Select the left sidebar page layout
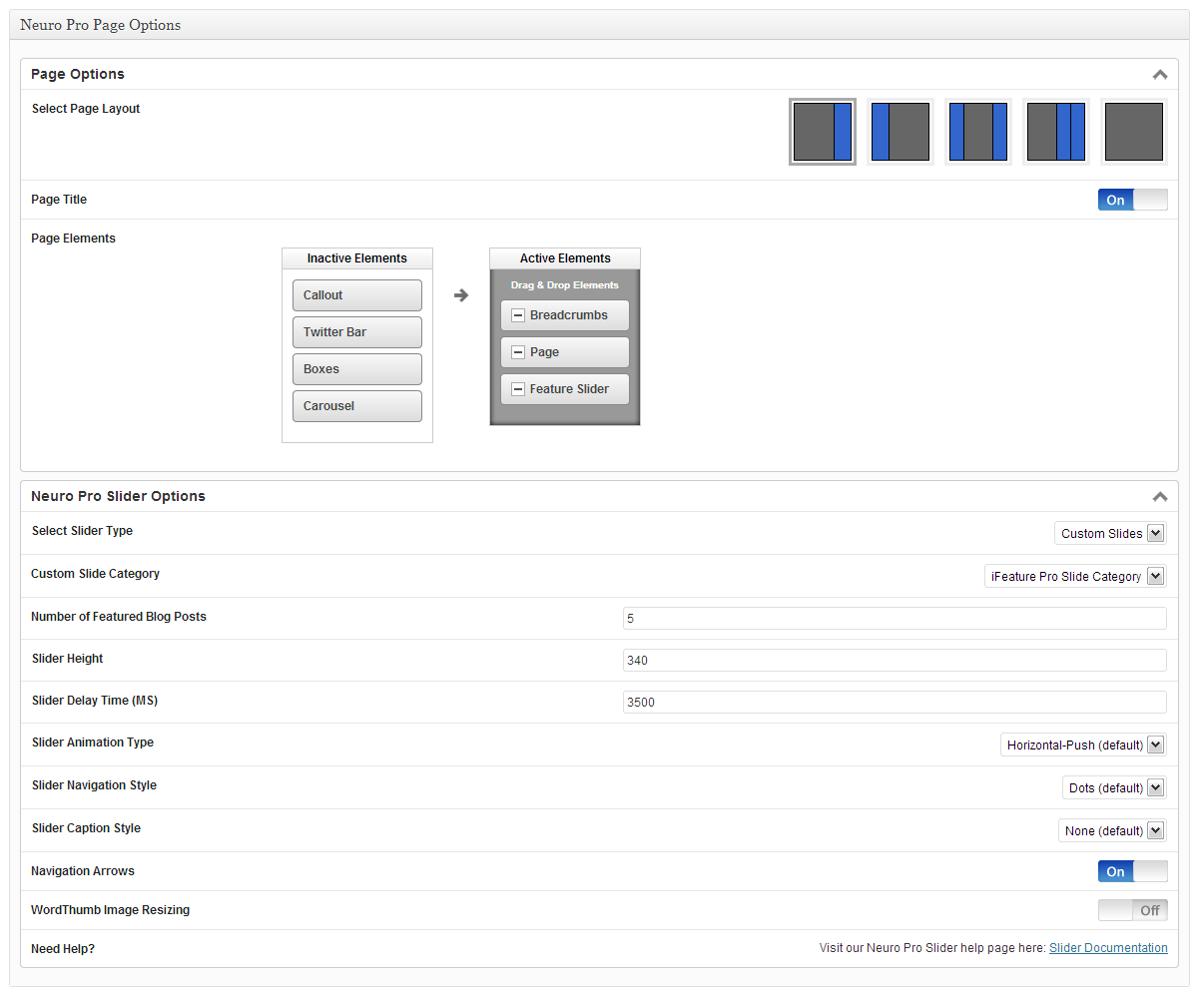Screen dimensions: 1204x996 coord(901,132)
